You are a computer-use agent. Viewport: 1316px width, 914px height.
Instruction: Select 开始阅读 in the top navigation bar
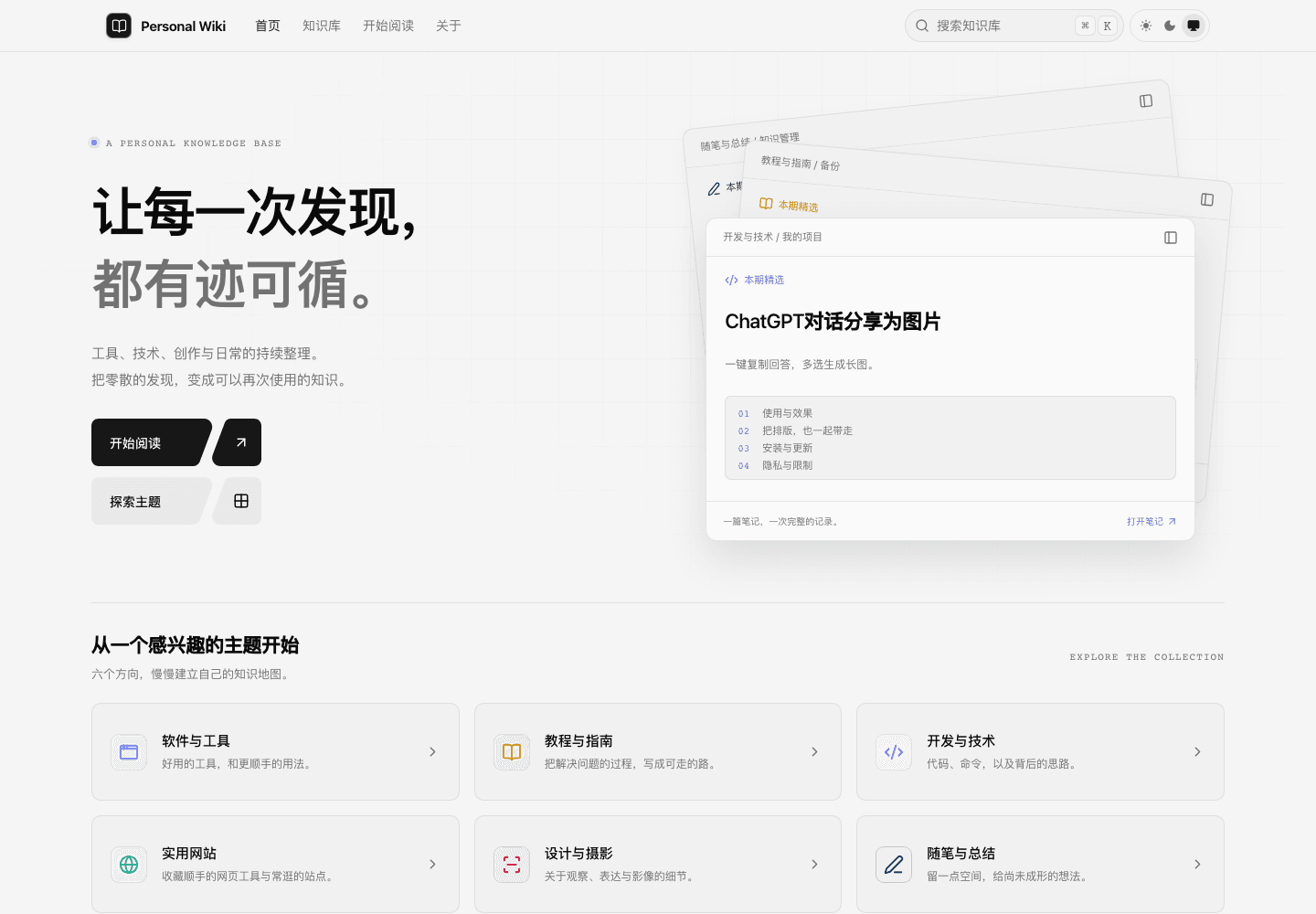[388, 26]
